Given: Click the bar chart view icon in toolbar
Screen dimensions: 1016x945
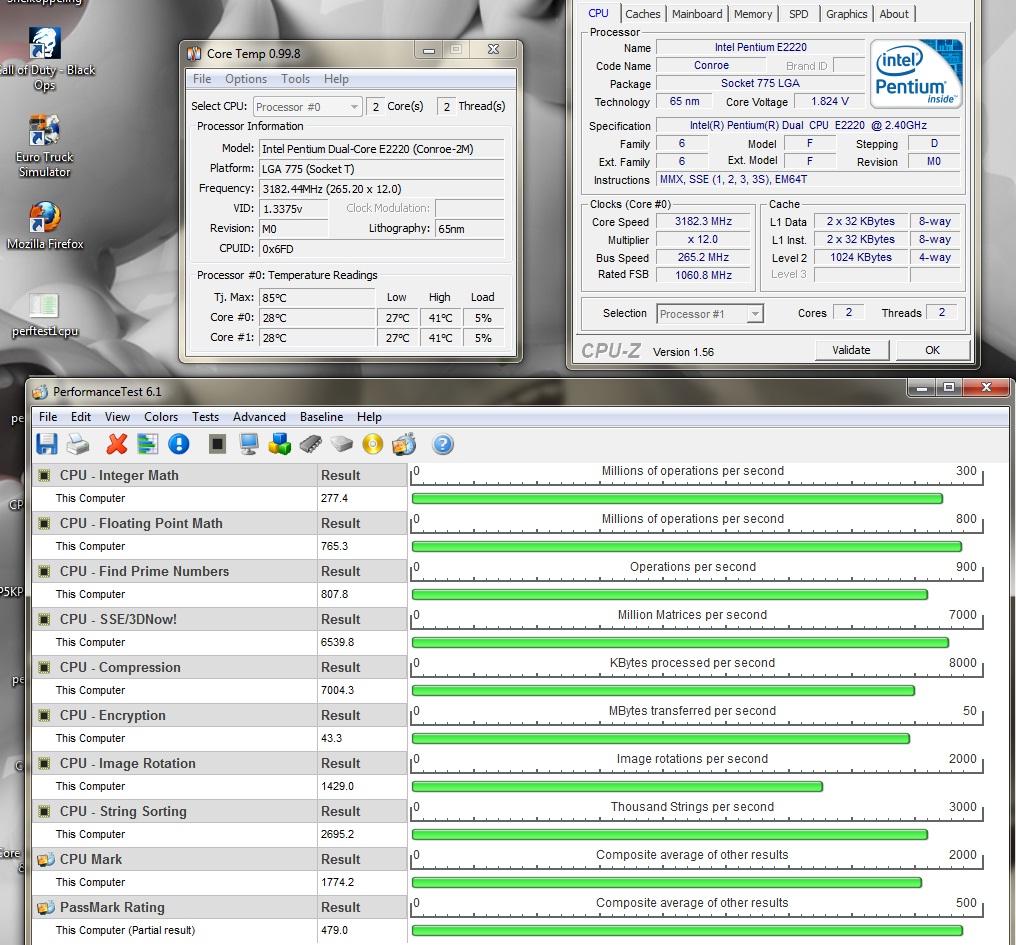Looking at the screenshot, I should pos(148,445).
